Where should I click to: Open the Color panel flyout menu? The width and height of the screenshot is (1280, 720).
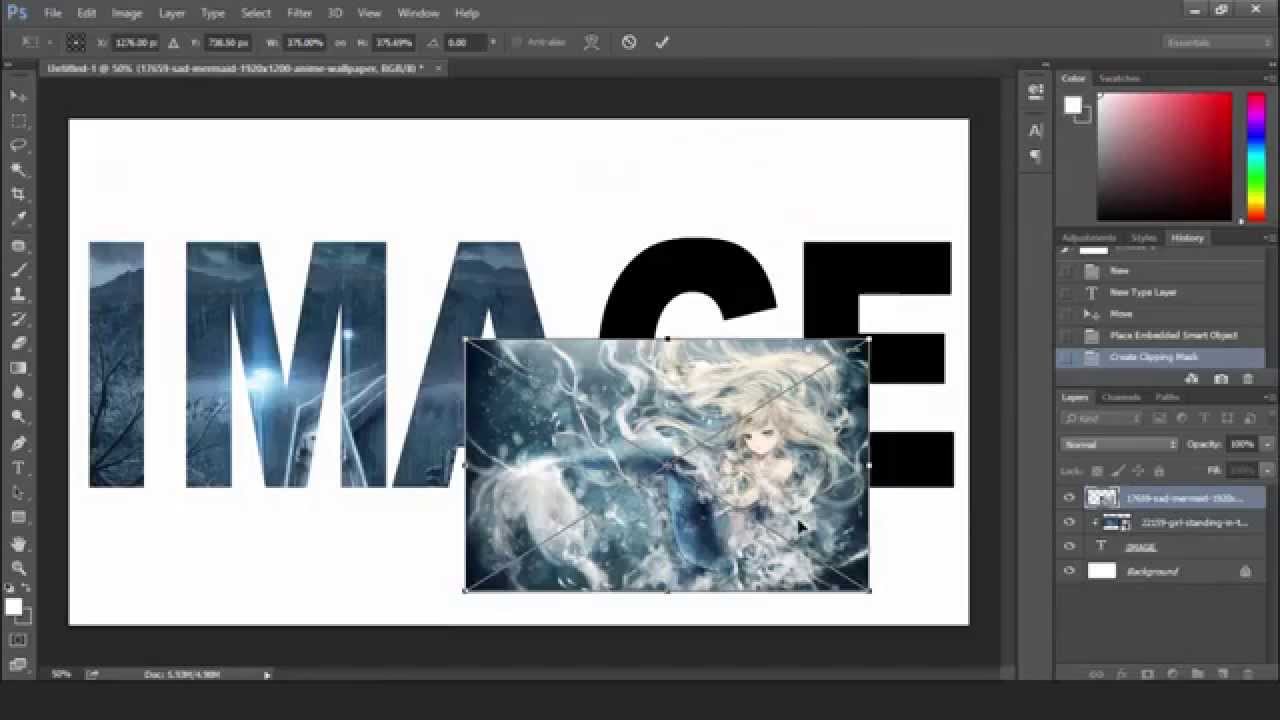[x=1267, y=78]
